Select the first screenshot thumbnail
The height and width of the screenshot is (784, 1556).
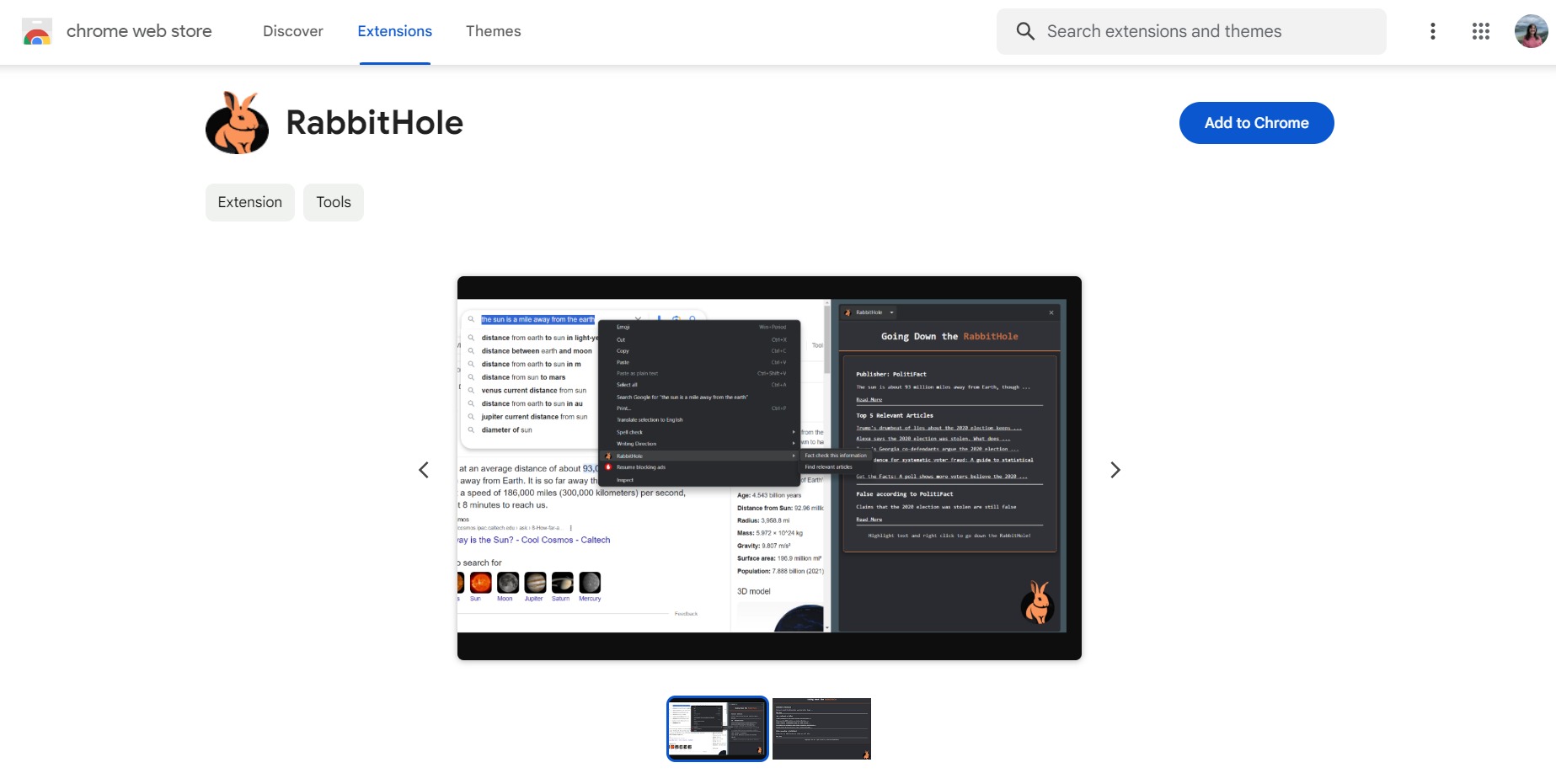coord(717,728)
